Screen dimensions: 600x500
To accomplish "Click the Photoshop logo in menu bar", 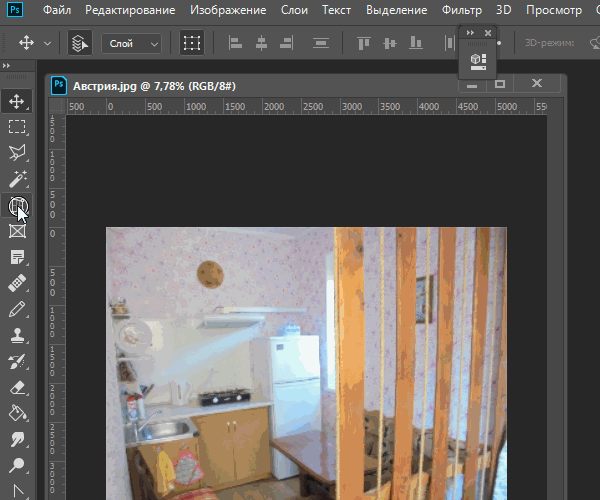I will pos(15,10).
